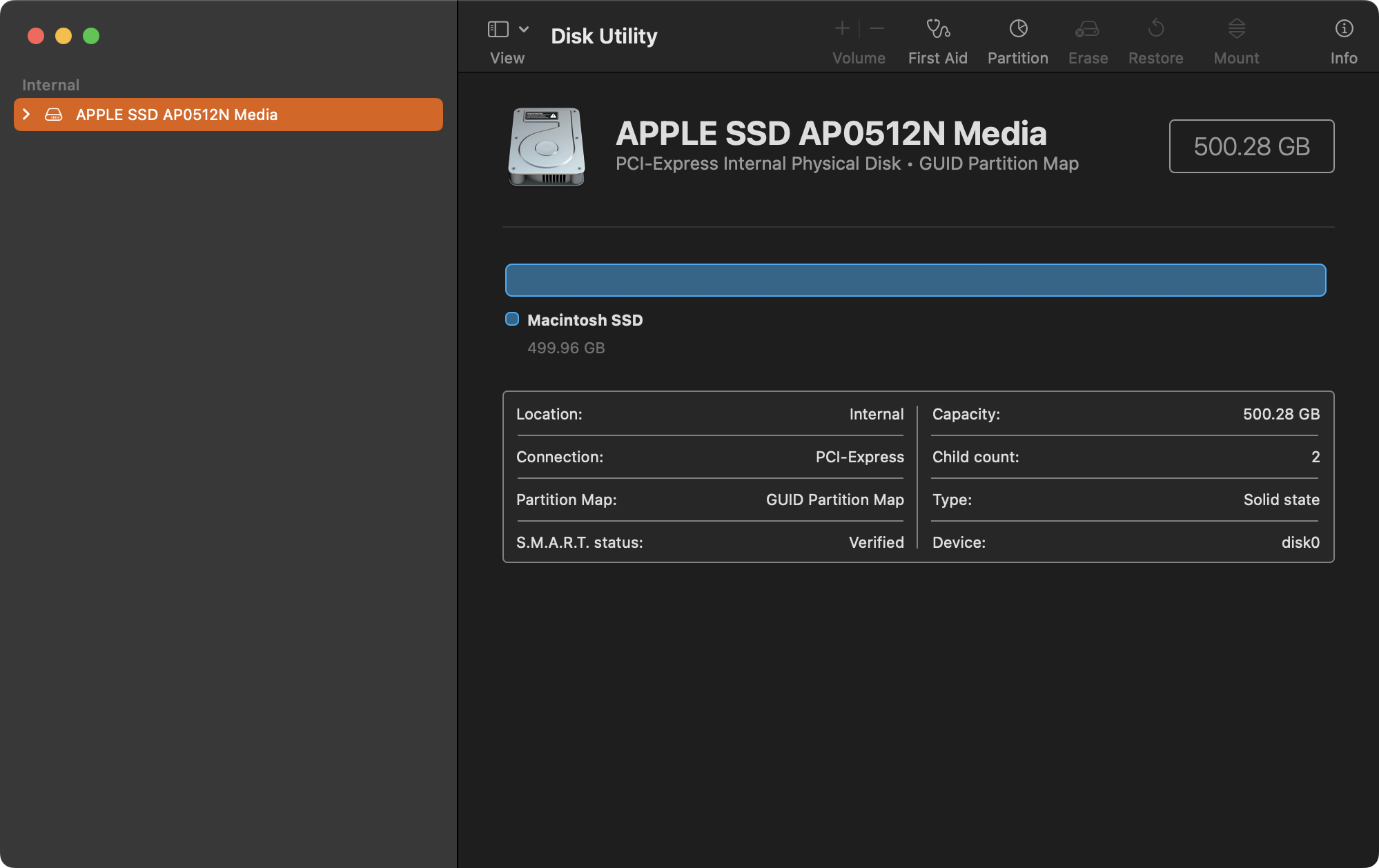Click the Macintosh SSD blue color square

coord(512,319)
